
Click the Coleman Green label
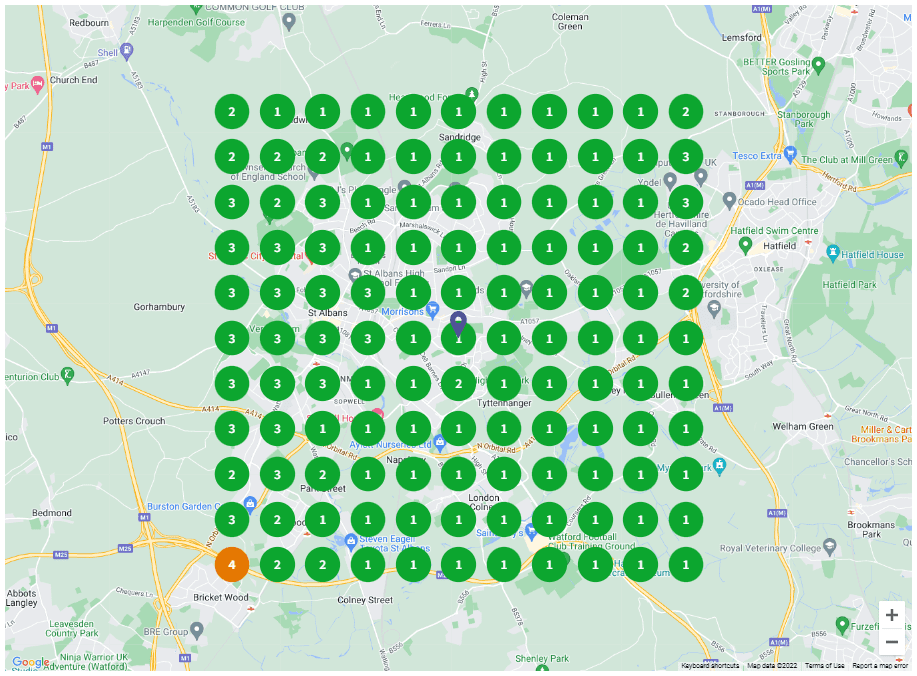[x=570, y=22]
